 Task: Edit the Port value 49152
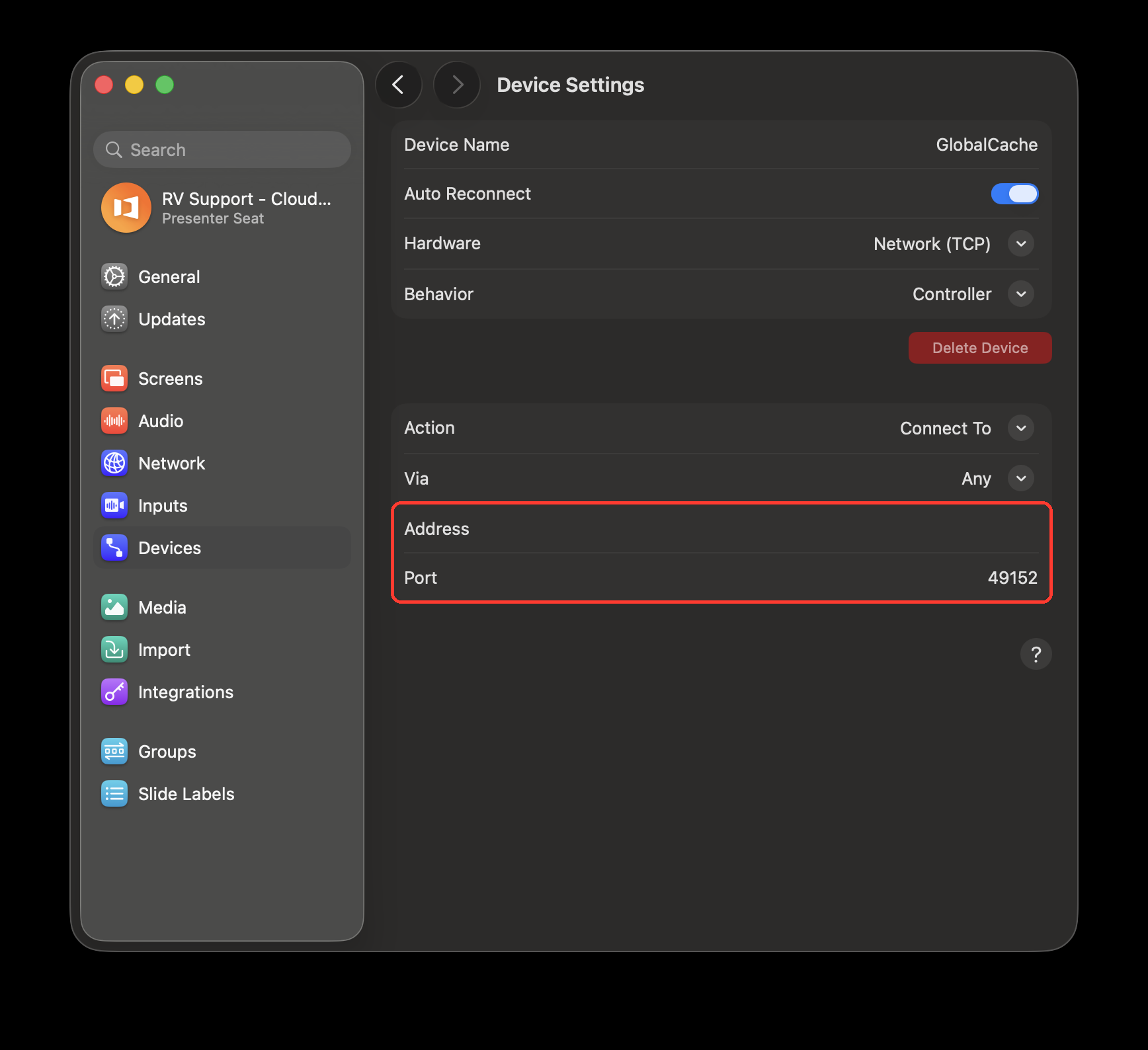pos(1012,578)
